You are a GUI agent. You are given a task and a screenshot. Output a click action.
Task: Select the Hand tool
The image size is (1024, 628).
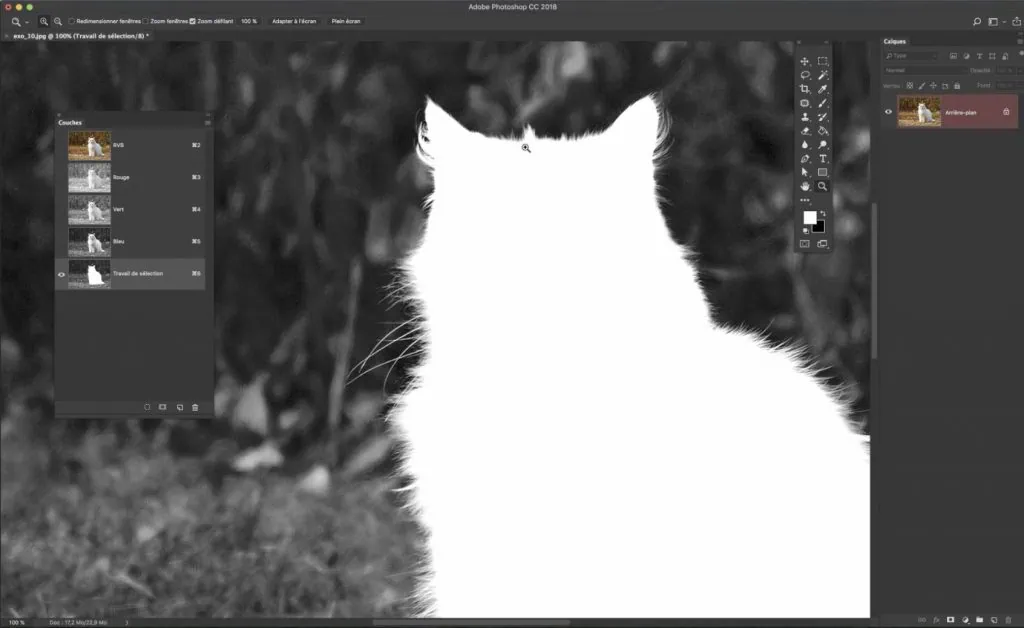(x=805, y=186)
